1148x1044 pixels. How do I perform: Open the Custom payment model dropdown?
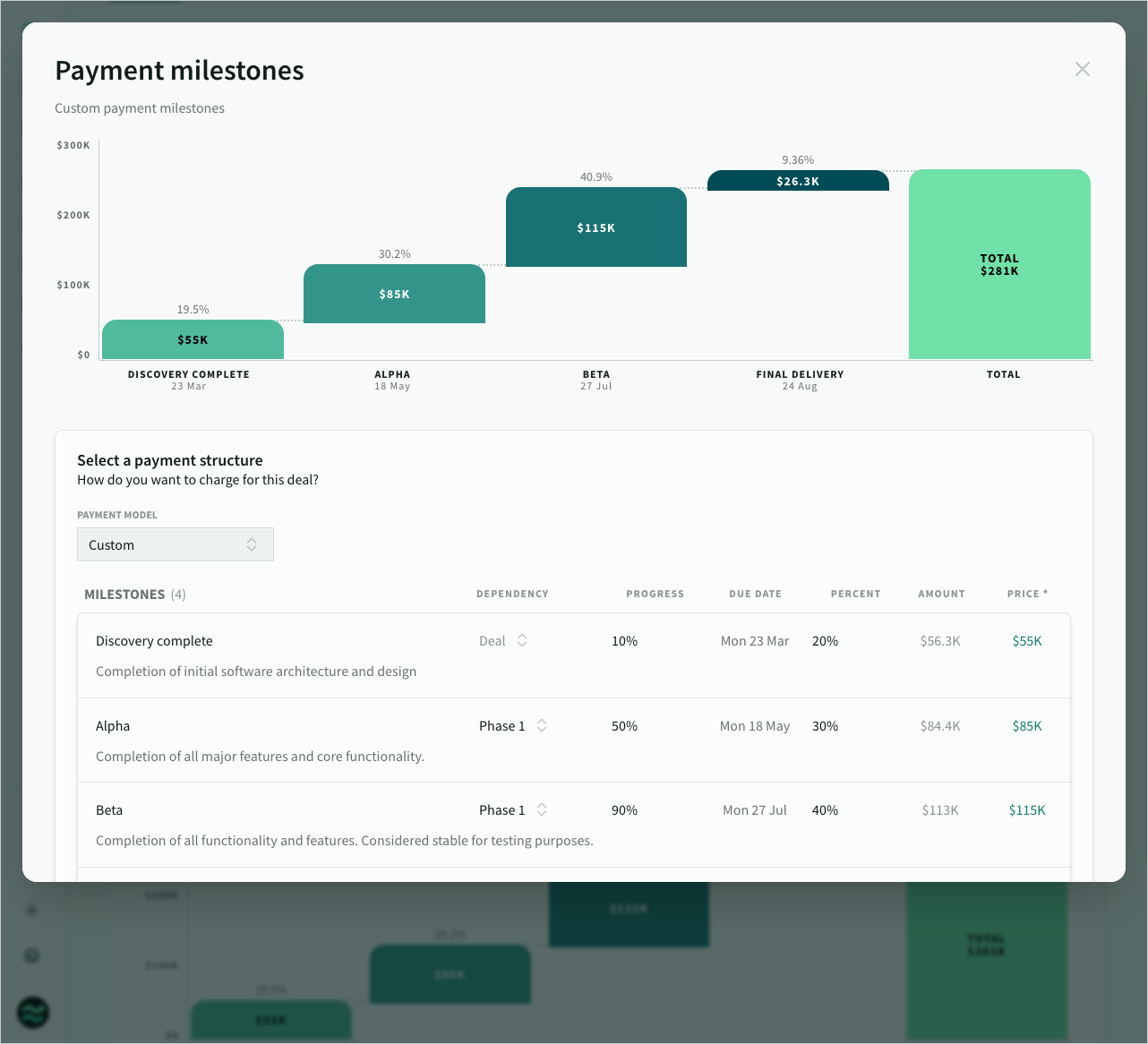(175, 544)
